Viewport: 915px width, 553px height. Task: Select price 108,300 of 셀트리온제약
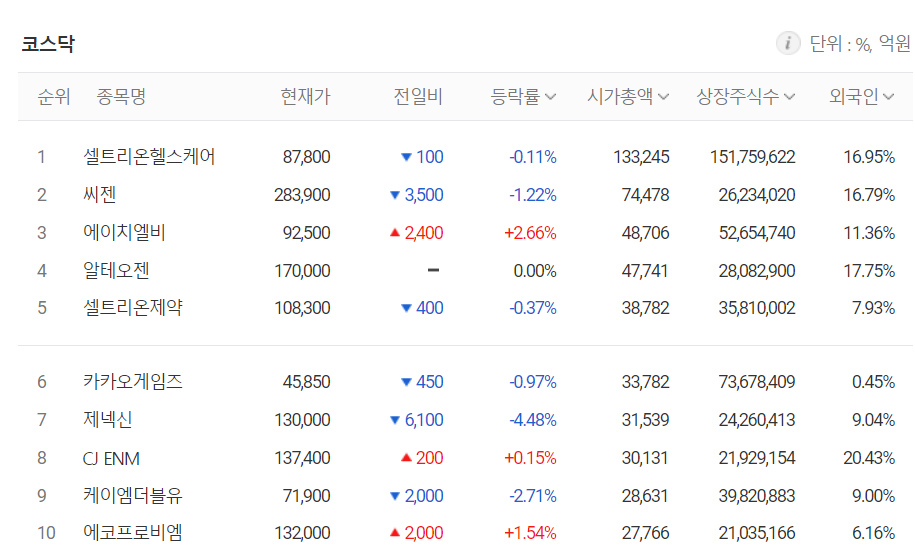(302, 307)
